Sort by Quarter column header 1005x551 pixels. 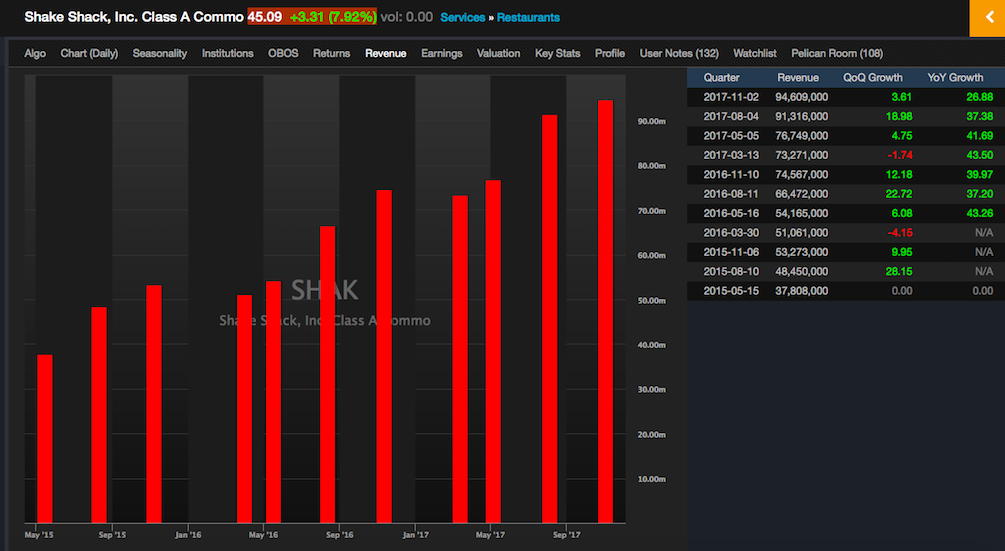tap(721, 78)
